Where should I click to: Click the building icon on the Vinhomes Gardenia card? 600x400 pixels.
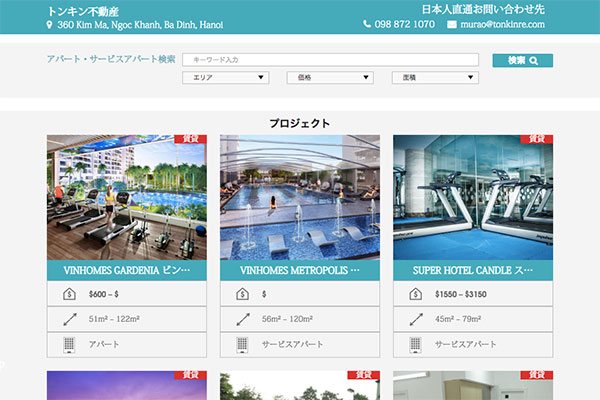point(69,344)
